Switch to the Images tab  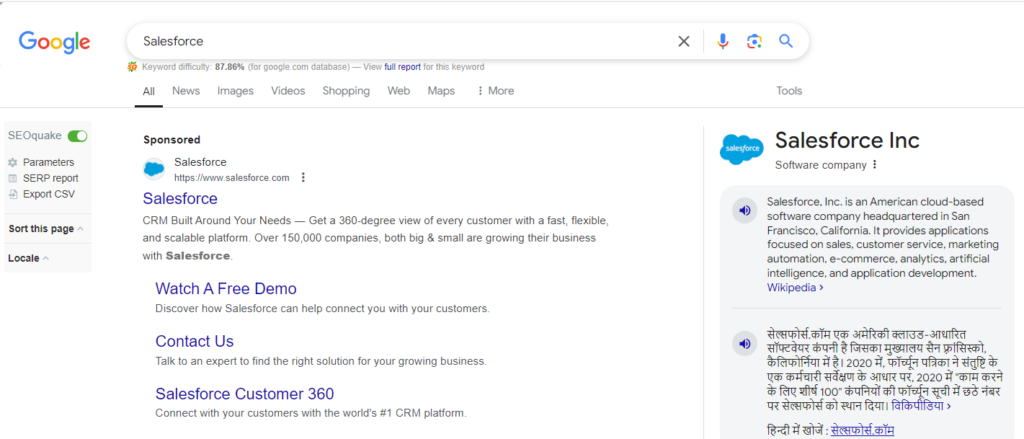click(x=235, y=91)
